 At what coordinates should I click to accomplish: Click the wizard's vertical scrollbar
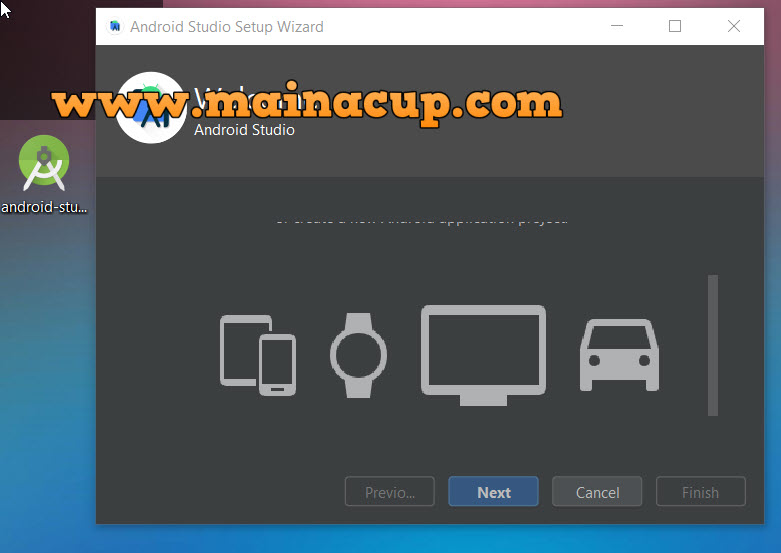coord(713,345)
